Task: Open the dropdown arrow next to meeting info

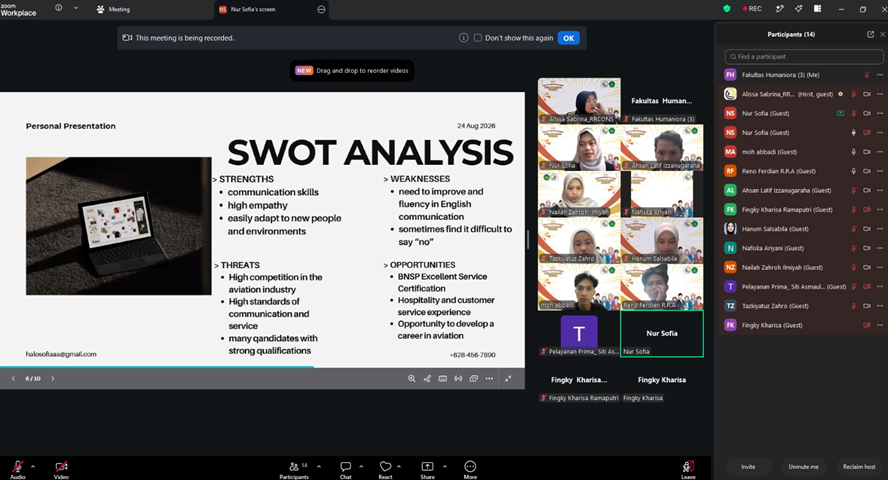Action: (76, 8)
